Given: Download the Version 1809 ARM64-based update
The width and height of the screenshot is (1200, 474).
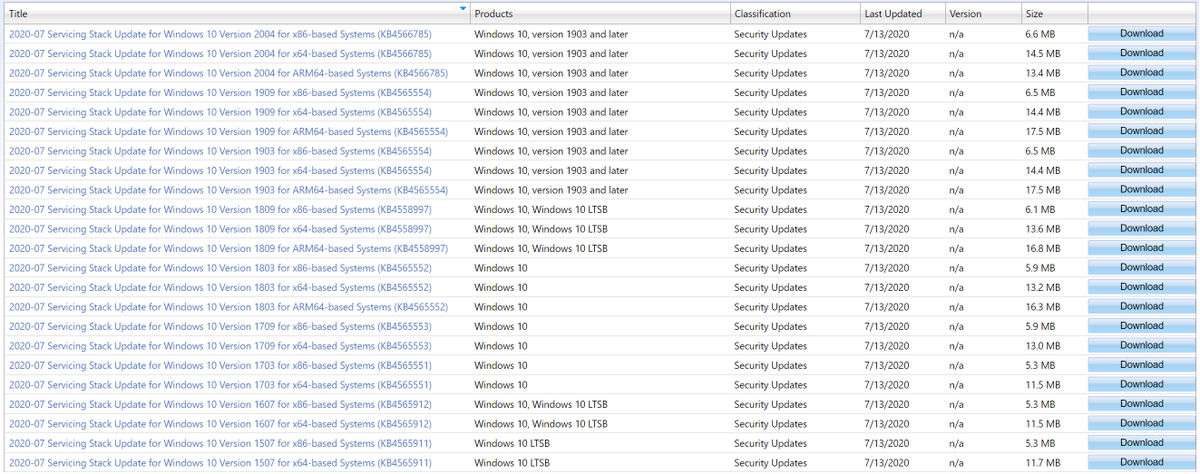Looking at the screenshot, I should 1141,248.
